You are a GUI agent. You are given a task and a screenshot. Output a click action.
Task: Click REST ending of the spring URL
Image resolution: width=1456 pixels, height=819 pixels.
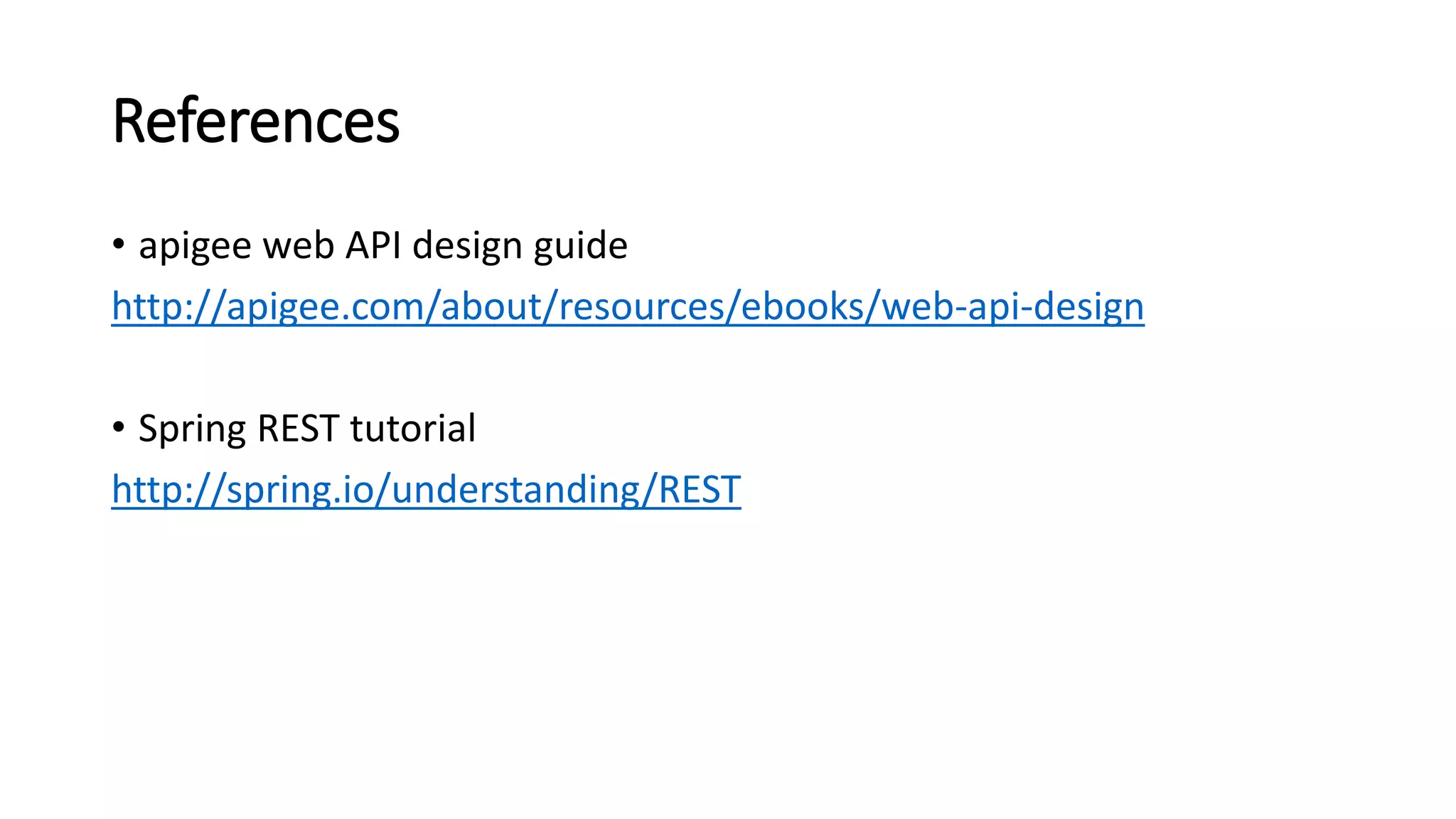(x=700, y=490)
